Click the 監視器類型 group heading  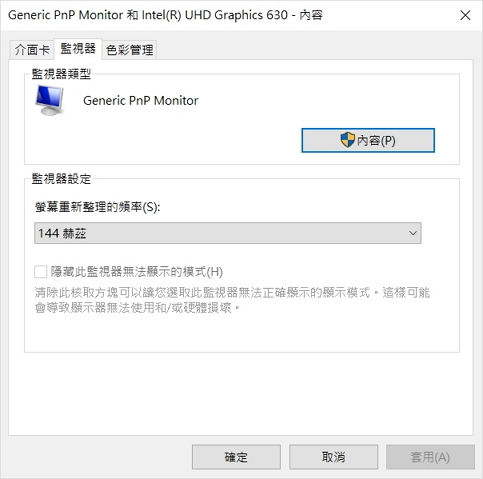[61, 74]
